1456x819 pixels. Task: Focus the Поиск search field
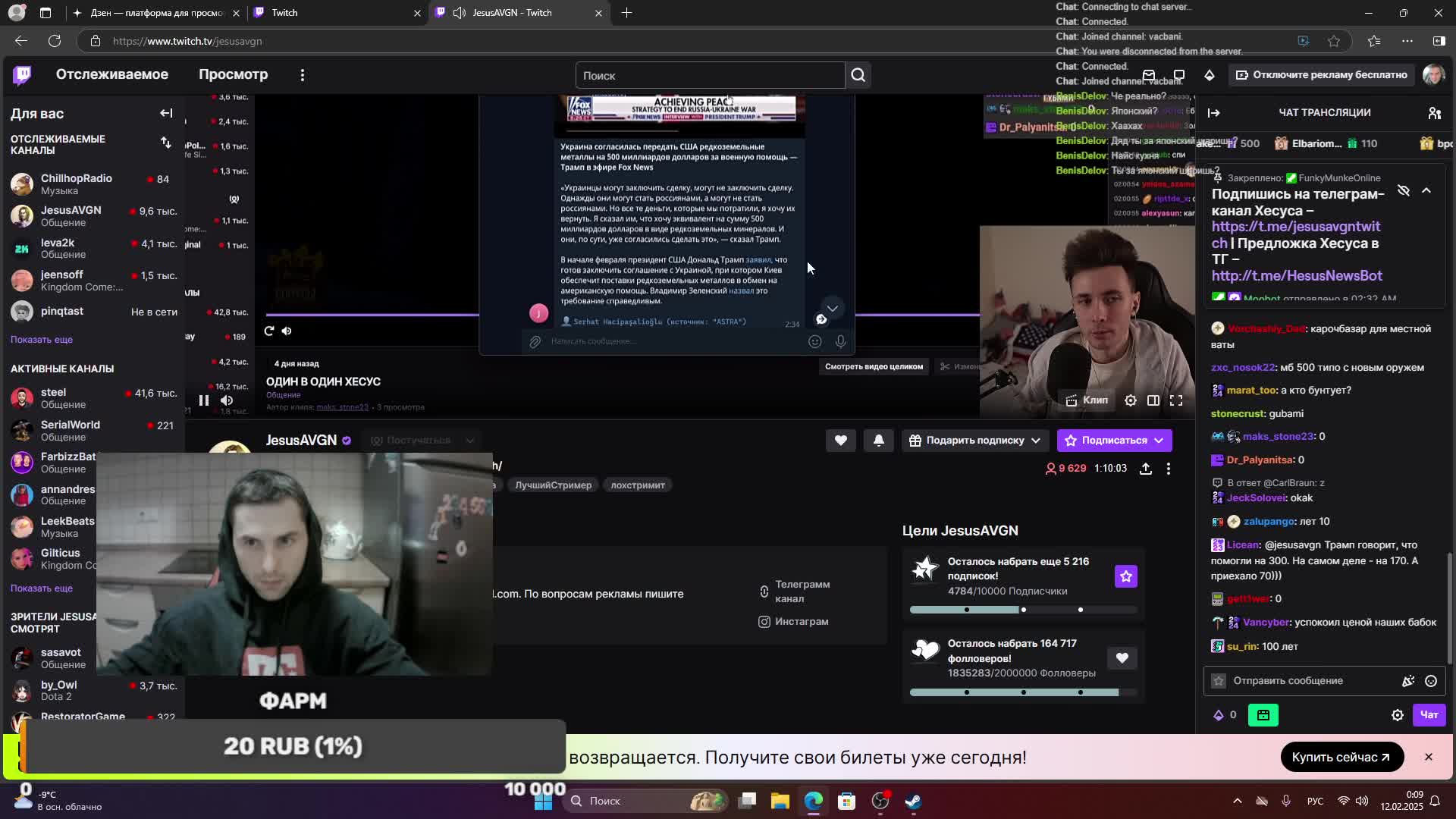pos(710,75)
